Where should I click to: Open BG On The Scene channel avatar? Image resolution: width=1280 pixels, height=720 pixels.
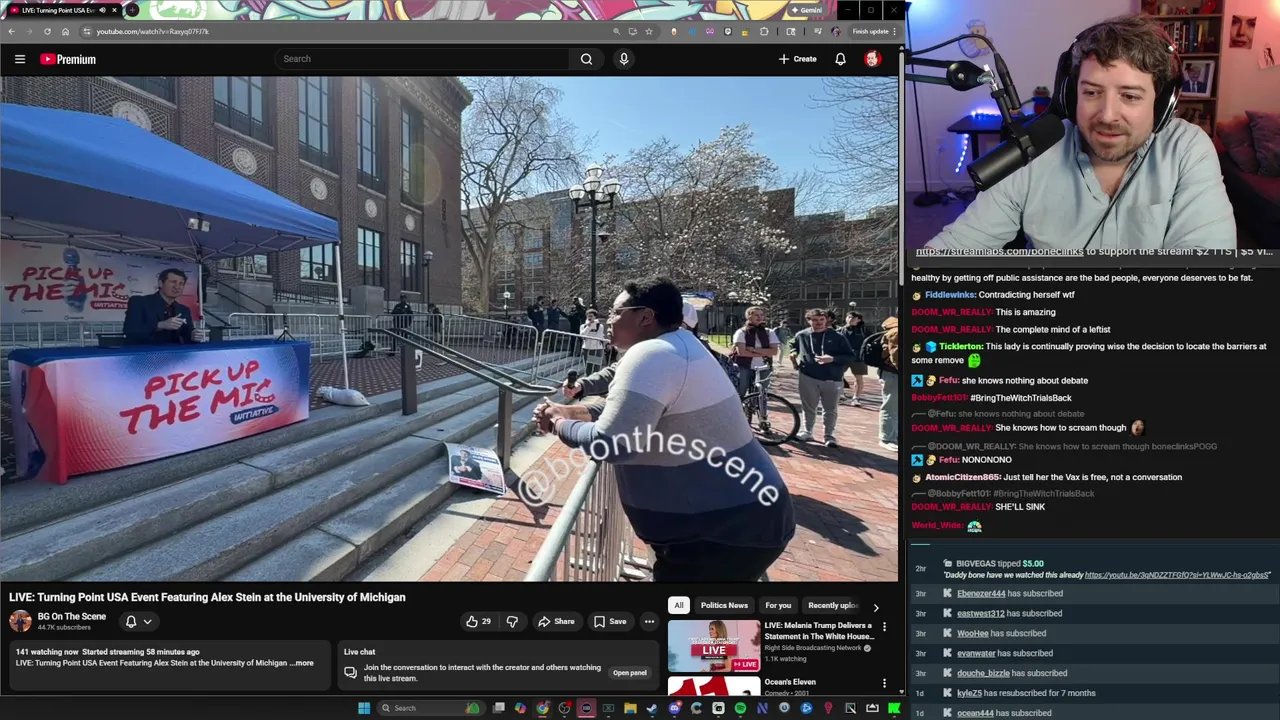20,621
